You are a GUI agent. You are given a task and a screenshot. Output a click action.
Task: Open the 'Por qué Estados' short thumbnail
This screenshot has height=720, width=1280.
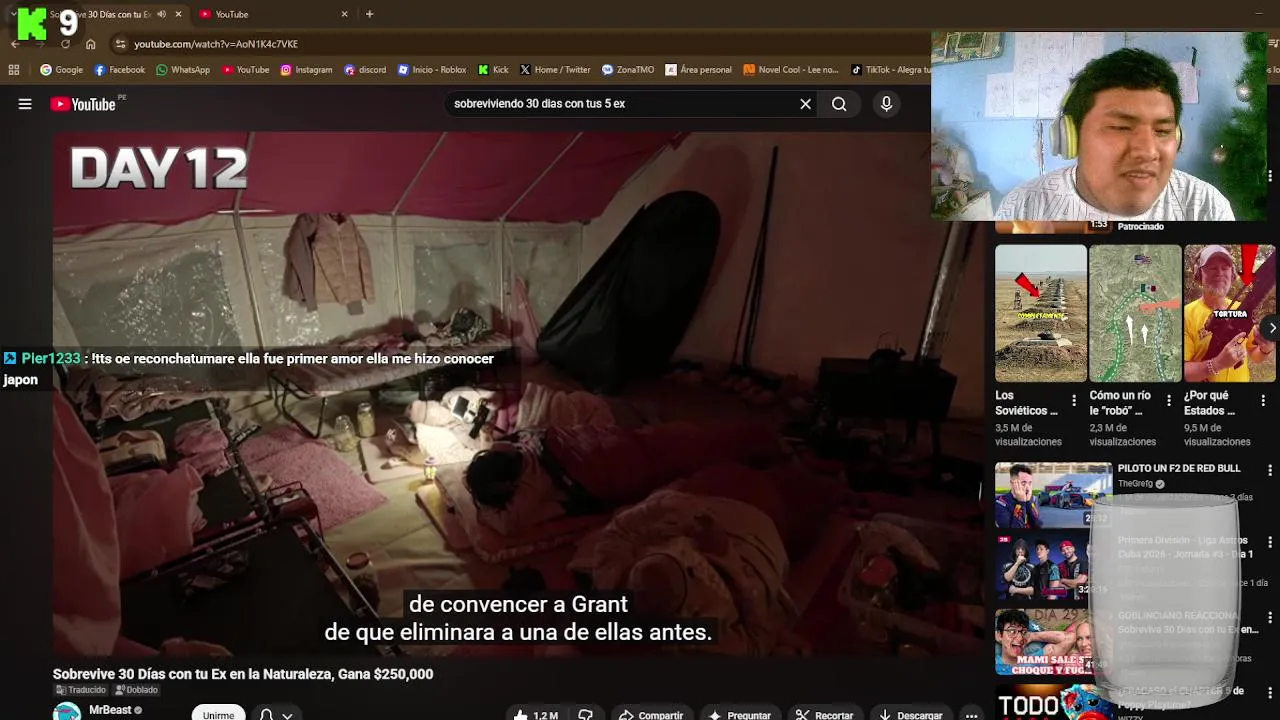pyautogui.click(x=1229, y=313)
